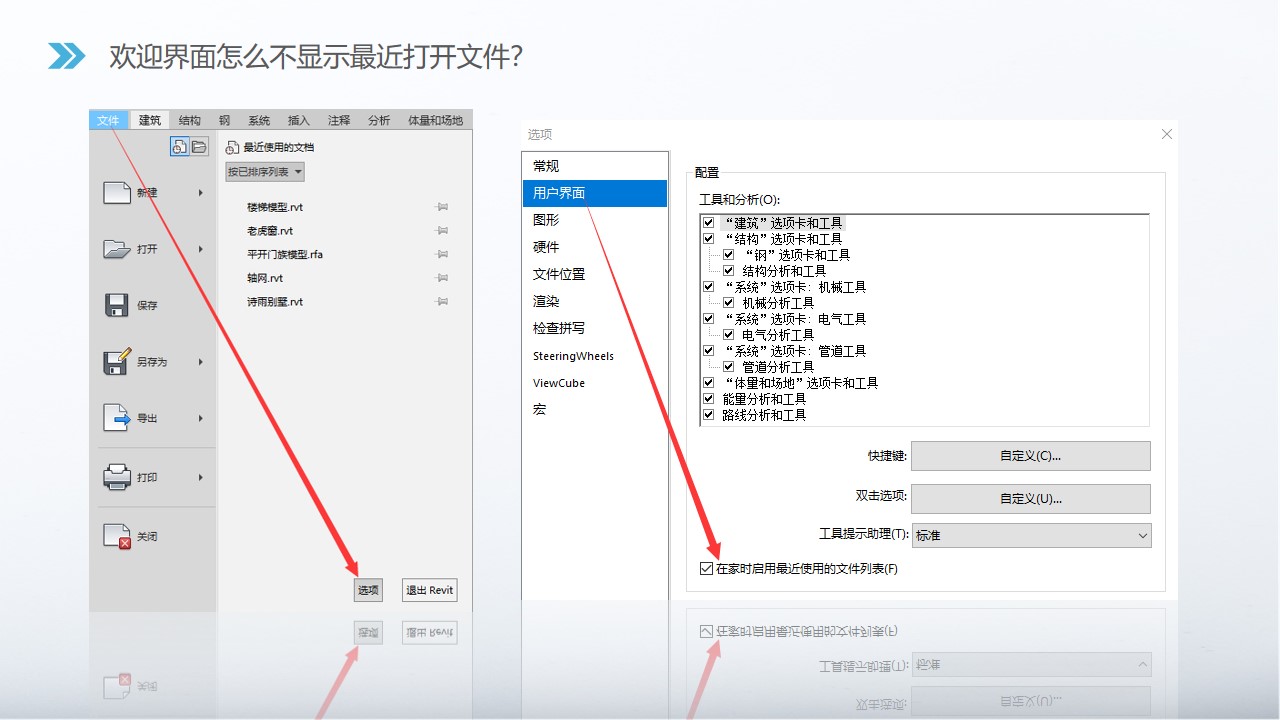Toggle "结构"选项卡和工具 checkbox
1280x720 pixels.
coord(709,239)
